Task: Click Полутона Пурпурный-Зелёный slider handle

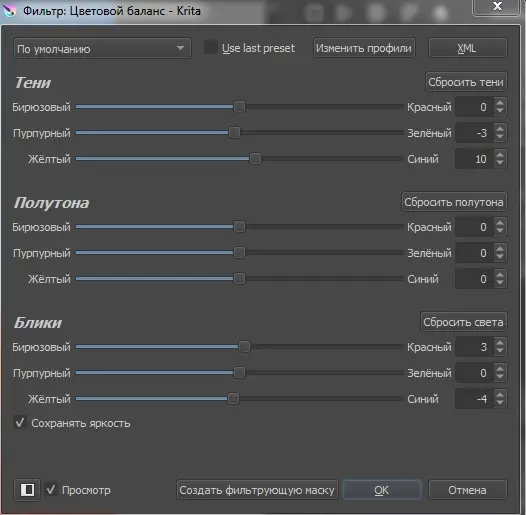Action: [x=240, y=252]
